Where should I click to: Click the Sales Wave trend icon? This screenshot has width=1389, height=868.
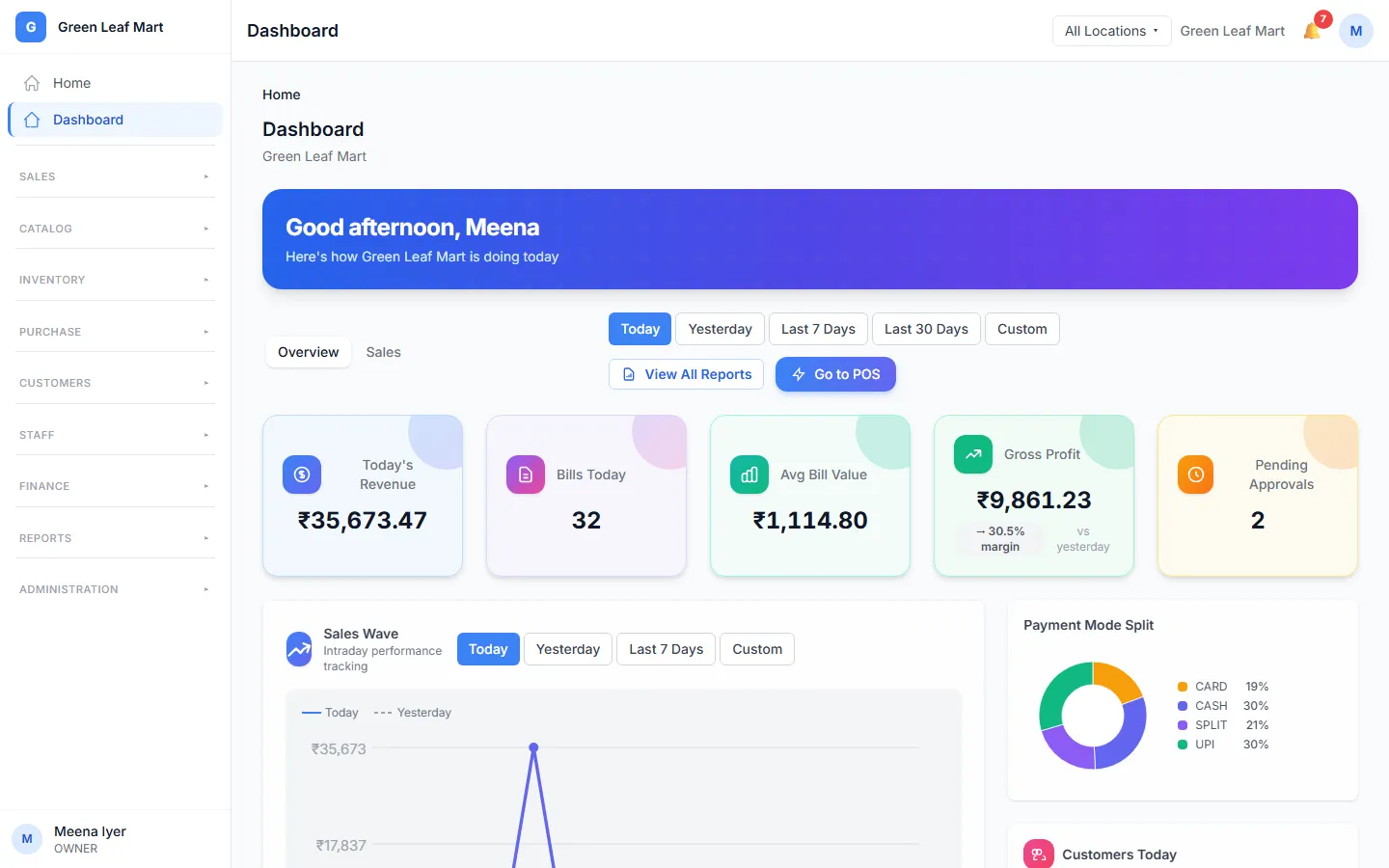pos(299,649)
